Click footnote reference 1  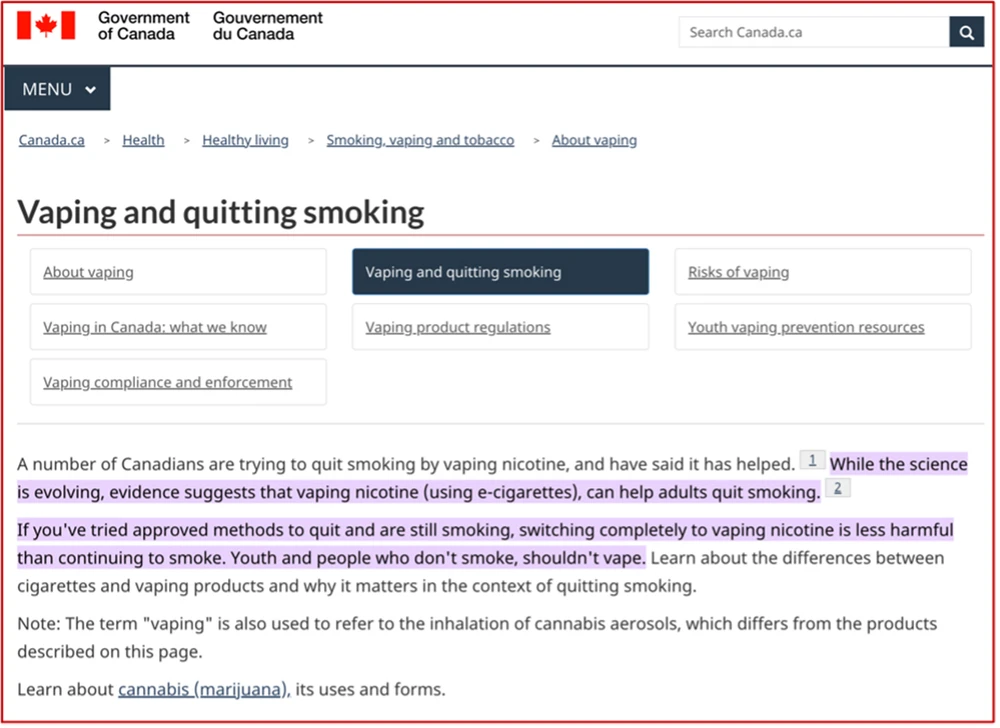point(812,460)
